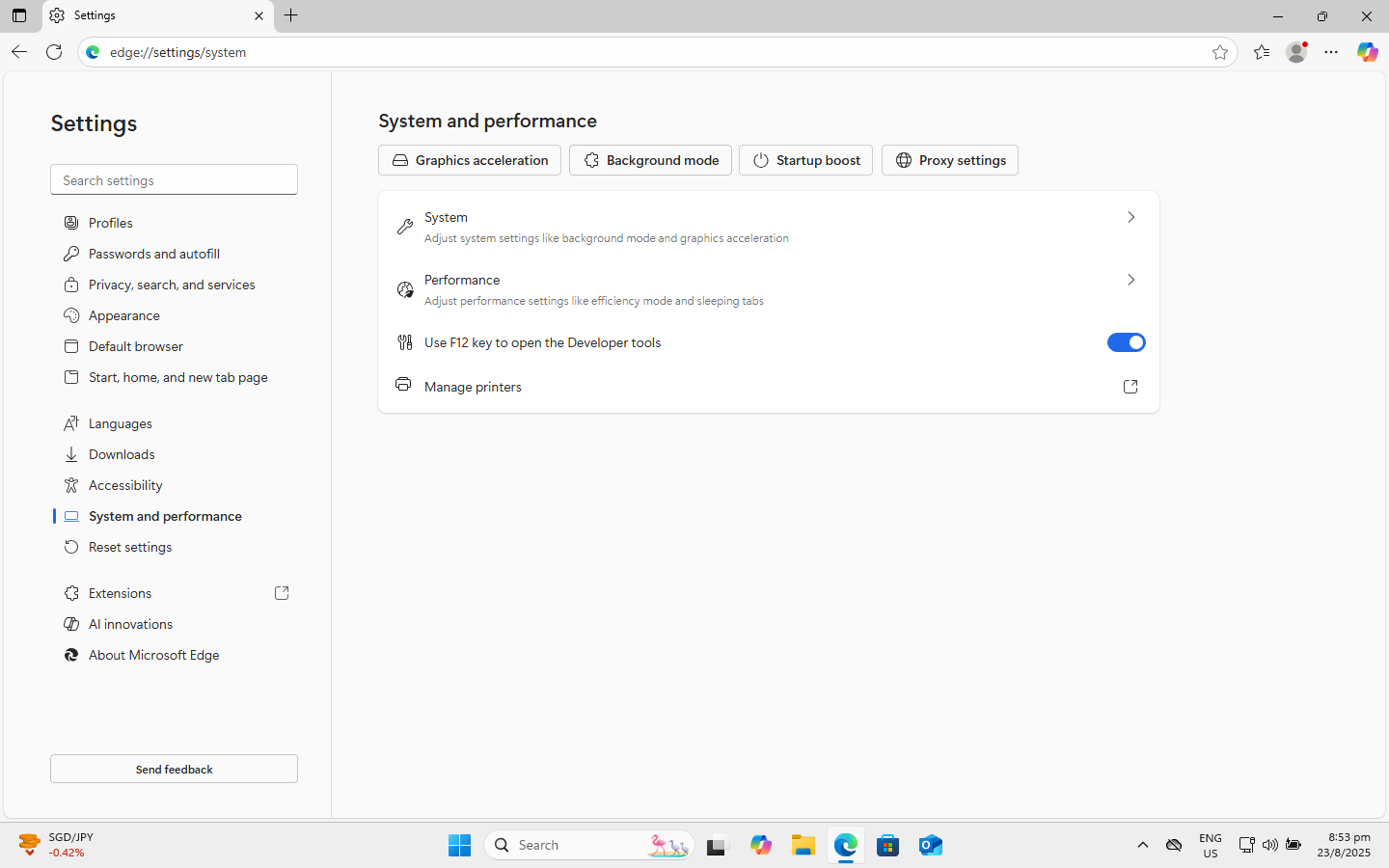Open Appearance settings
The height and width of the screenshot is (868, 1389).
174,315
